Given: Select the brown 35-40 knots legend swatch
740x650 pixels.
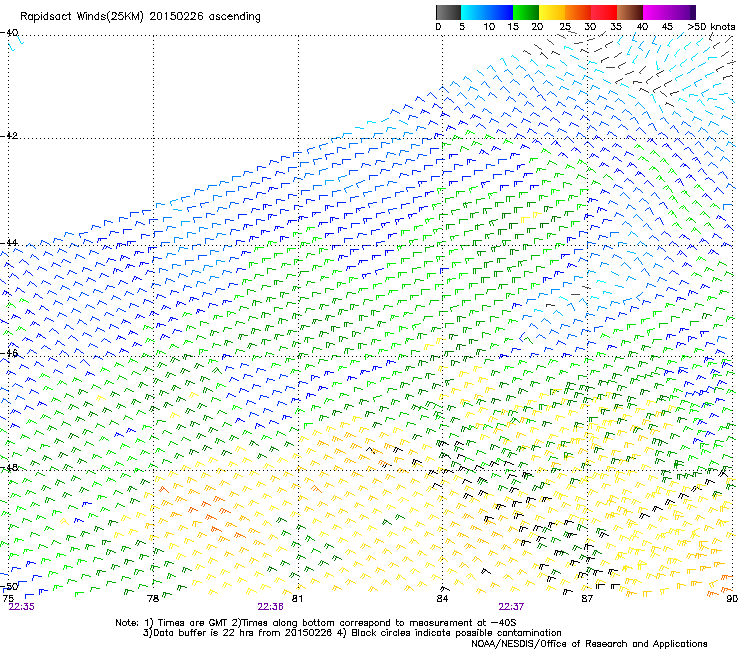Looking at the screenshot, I should (630, 12).
